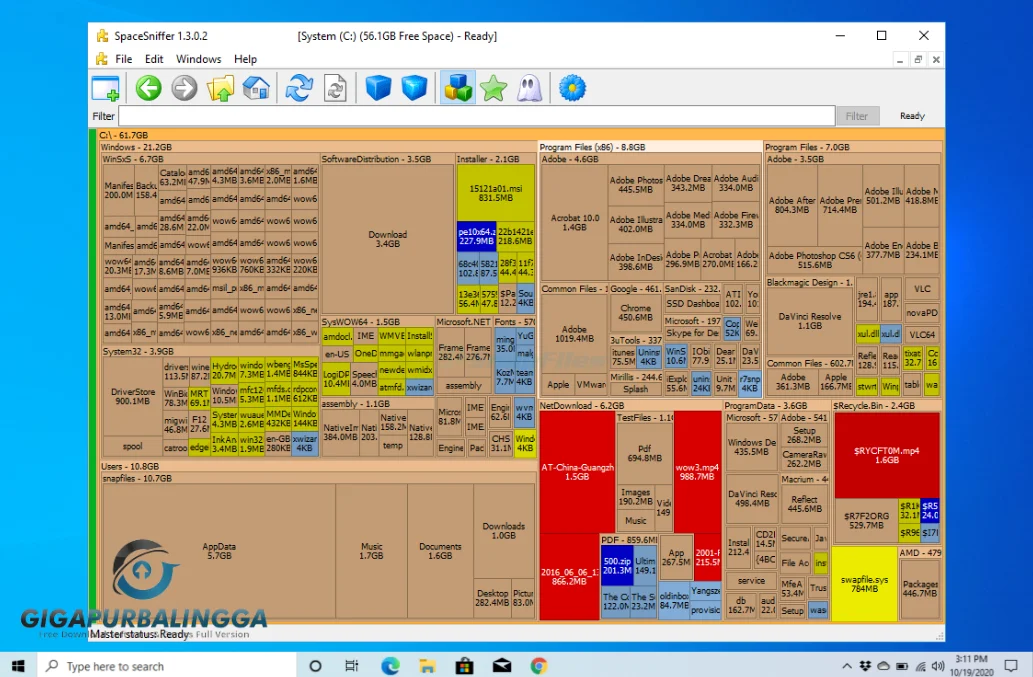Click the Music 1.7GB block
Screen dimensions: 1033x677
coord(371,551)
